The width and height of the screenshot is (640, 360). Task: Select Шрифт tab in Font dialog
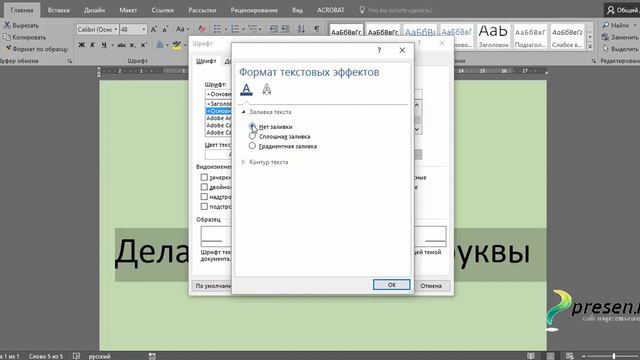[x=206, y=61]
